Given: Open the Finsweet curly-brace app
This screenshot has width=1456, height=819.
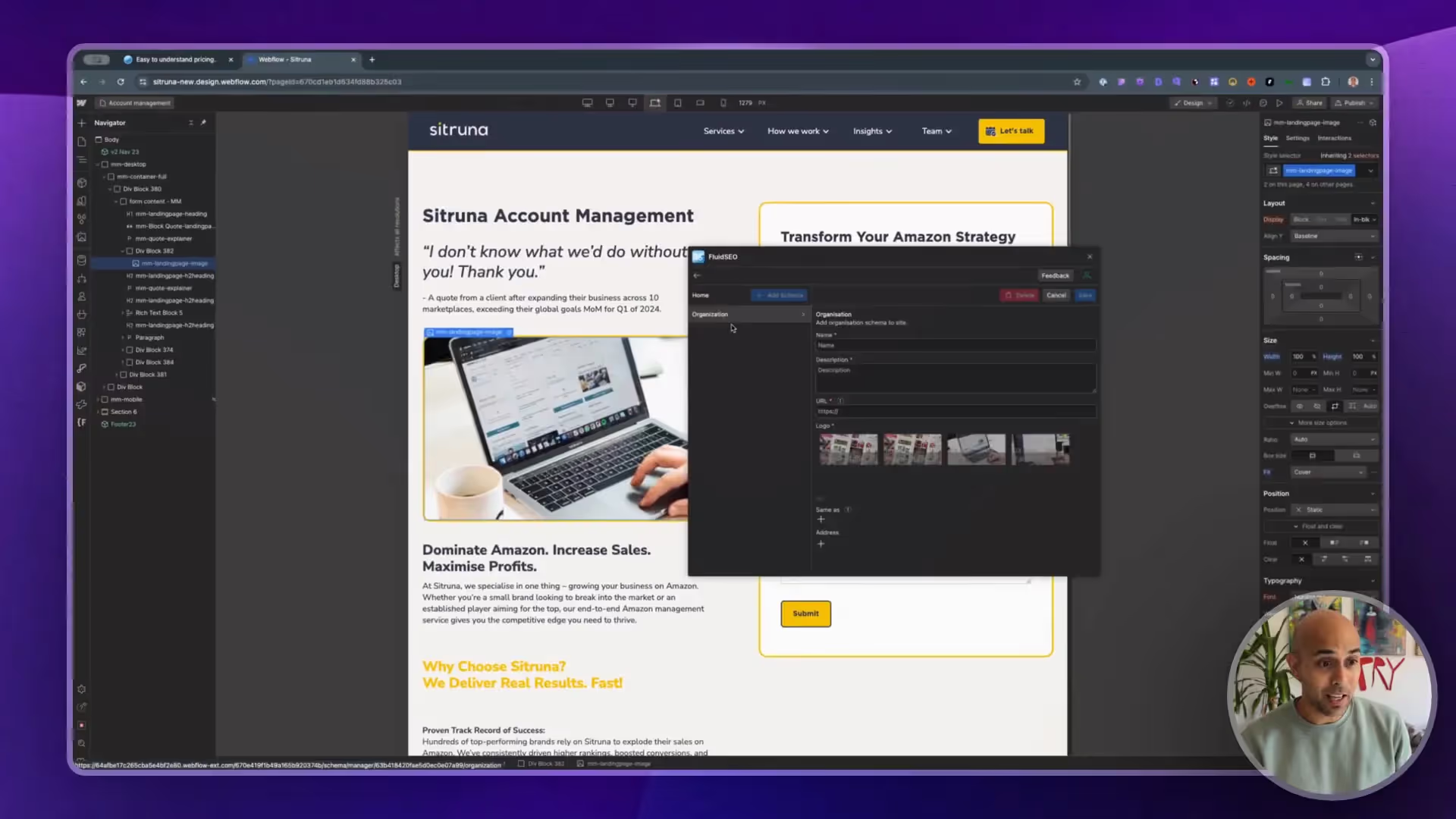Looking at the screenshot, I should pos(82,422).
